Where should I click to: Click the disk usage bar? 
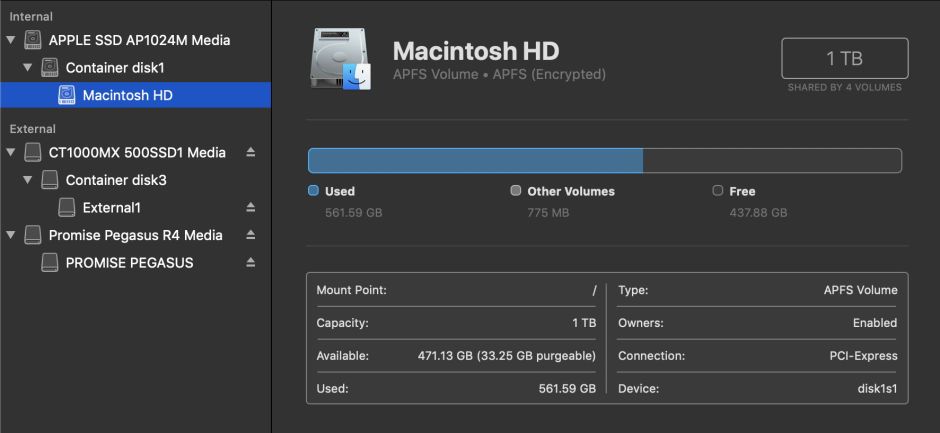[604, 161]
